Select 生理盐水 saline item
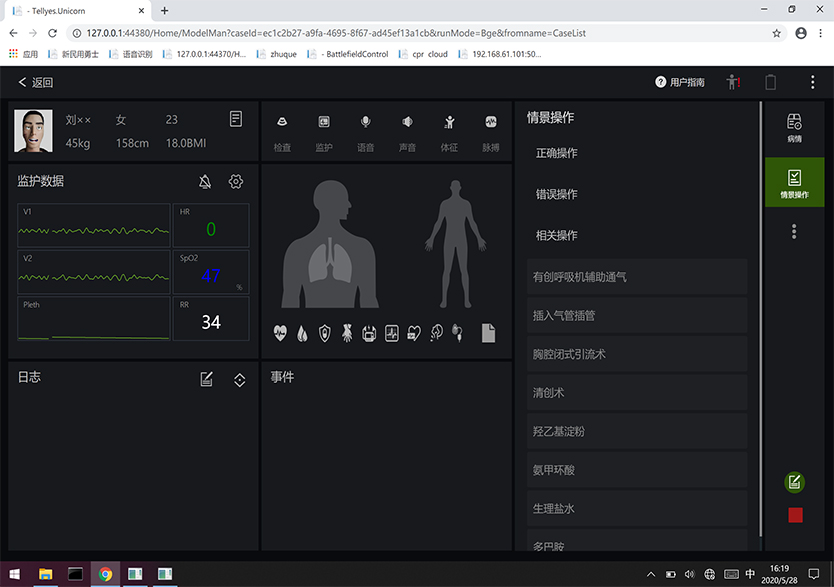Screen dimensions: 834x587 click(637, 508)
